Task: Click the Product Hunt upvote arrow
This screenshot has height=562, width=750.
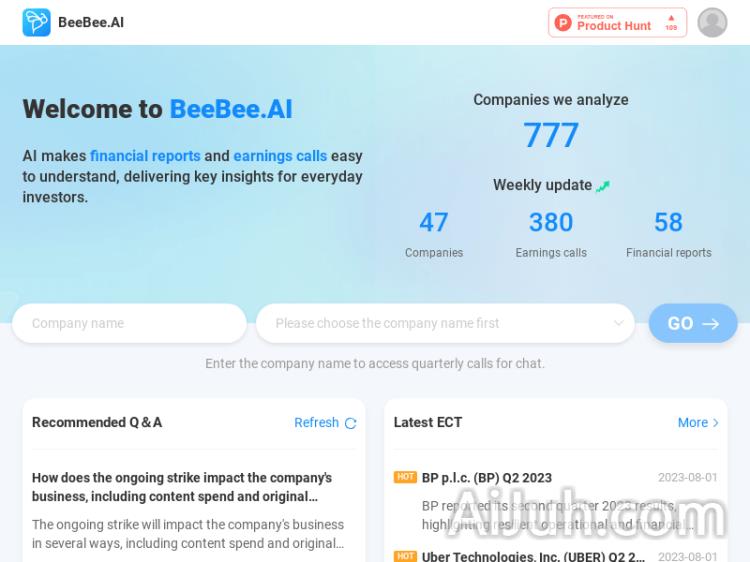Action: [671, 20]
